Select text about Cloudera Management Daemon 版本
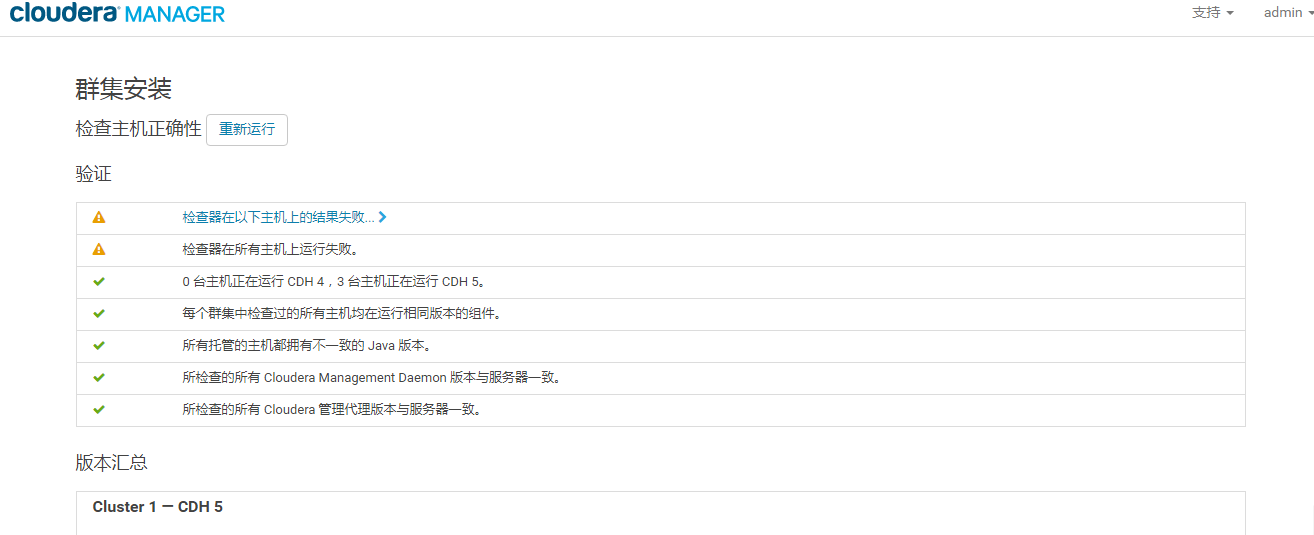 tap(372, 377)
